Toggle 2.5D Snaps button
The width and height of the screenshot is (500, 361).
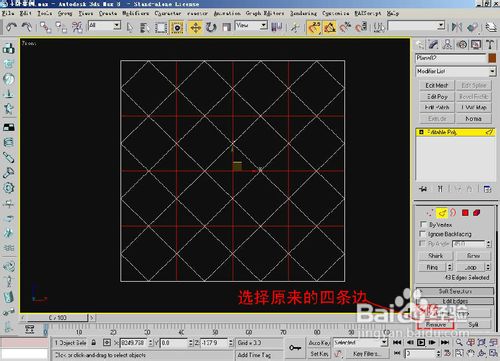[314, 27]
